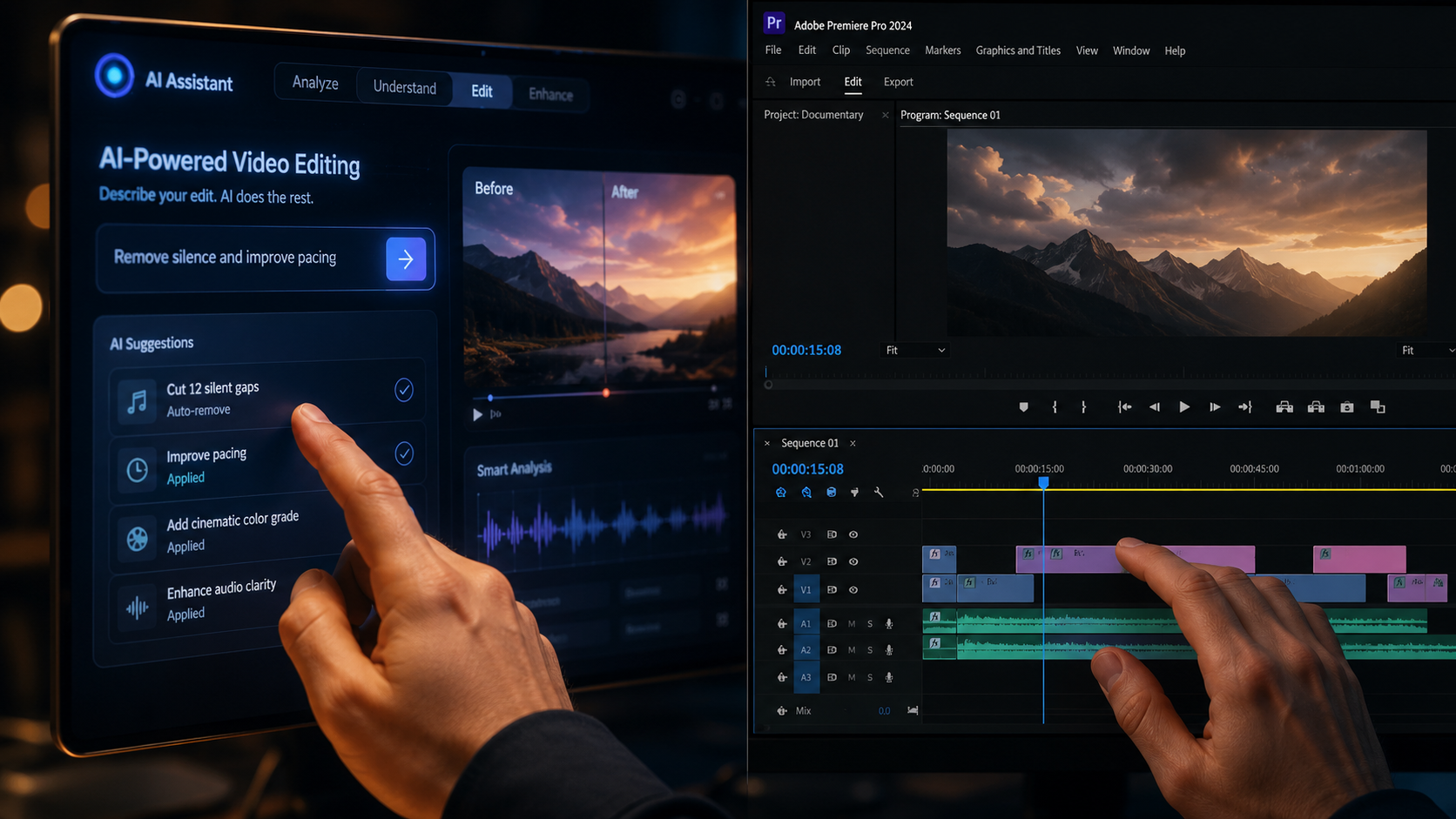The width and height of the screenshot is (1456, 819).
Task: Toggle V3 track output eye
Action: [x=853, y=534]
